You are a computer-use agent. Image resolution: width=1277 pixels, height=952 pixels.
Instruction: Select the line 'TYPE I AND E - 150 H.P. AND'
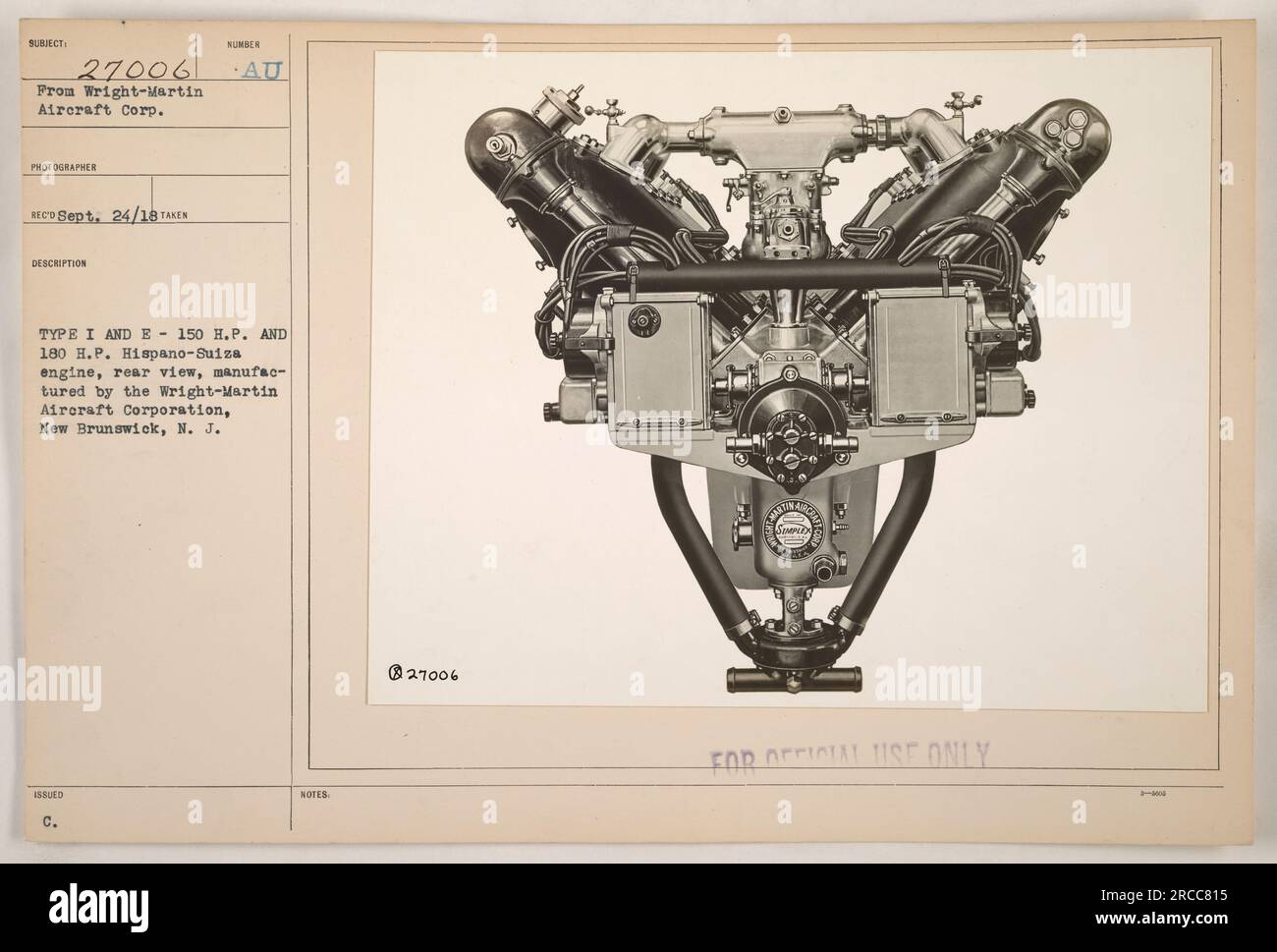[x=162, y=333]
